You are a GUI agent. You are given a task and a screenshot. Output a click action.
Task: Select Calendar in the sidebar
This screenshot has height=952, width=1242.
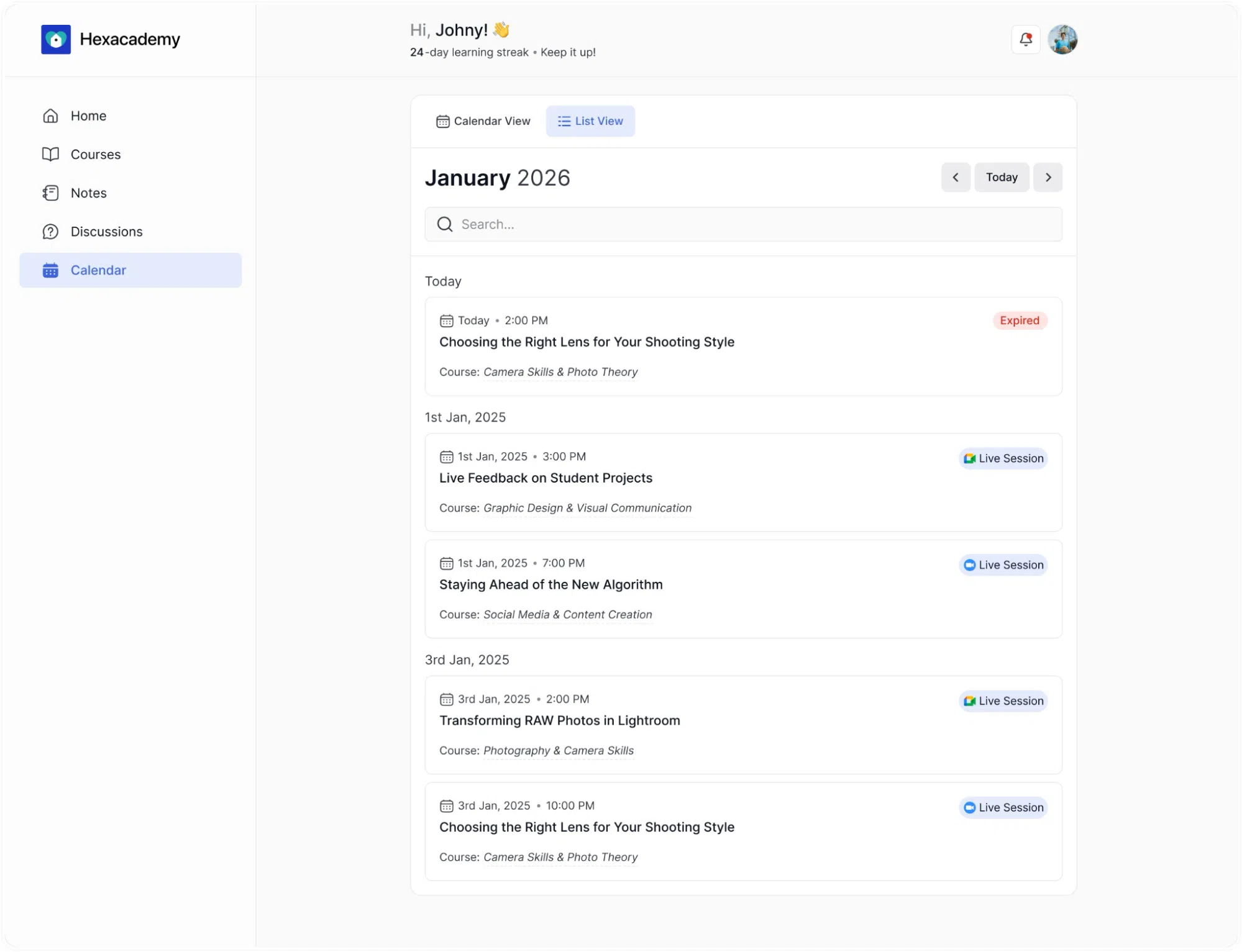(130, 270)
